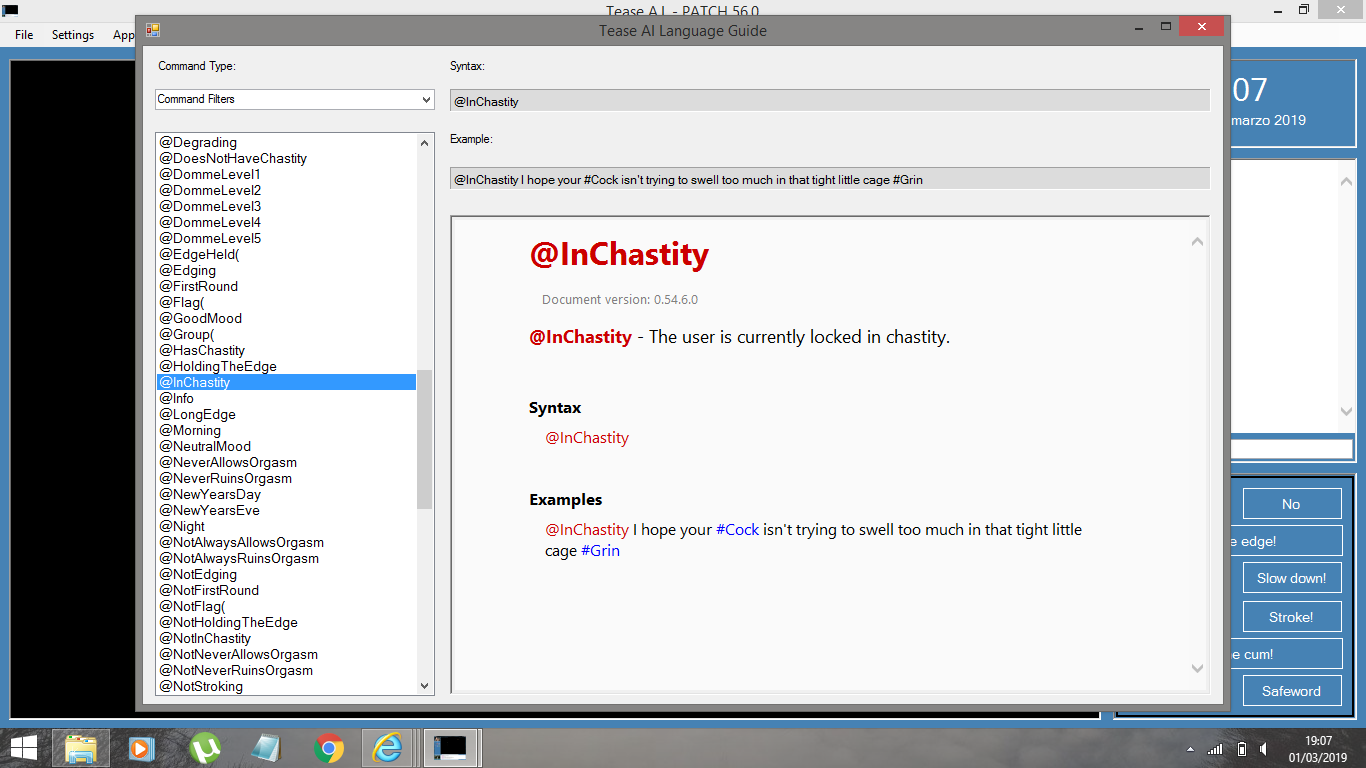Select @Flag( in the list

coord(286,302)
